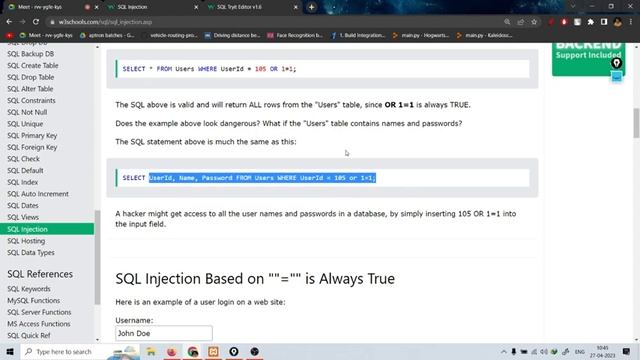The width and height of the screenshot is (640, 360).
Task: Go to SQL Data Types lesson
Action: tap(31, 253)
